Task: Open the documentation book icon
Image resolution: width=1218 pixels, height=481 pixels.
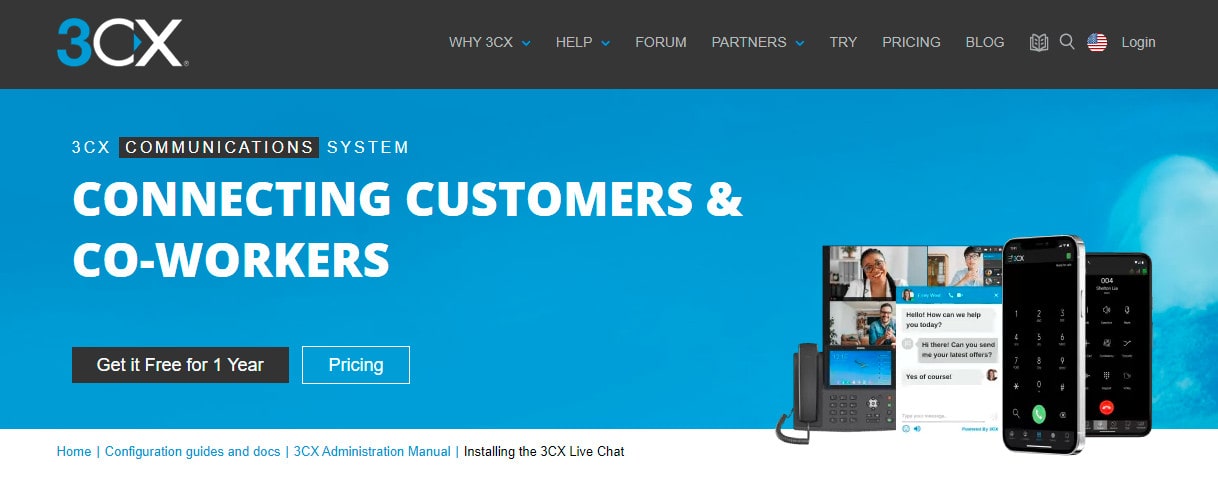Action: click(x=1039, y=42)
